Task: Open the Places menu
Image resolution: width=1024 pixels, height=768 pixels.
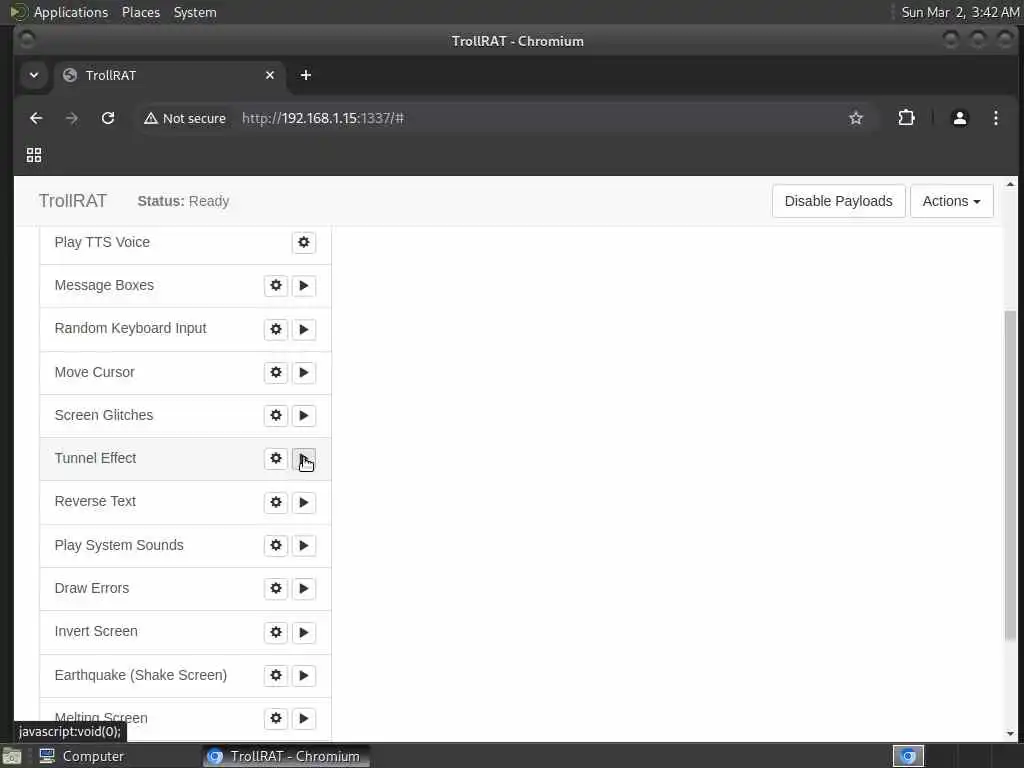Action: pos(141,12)
